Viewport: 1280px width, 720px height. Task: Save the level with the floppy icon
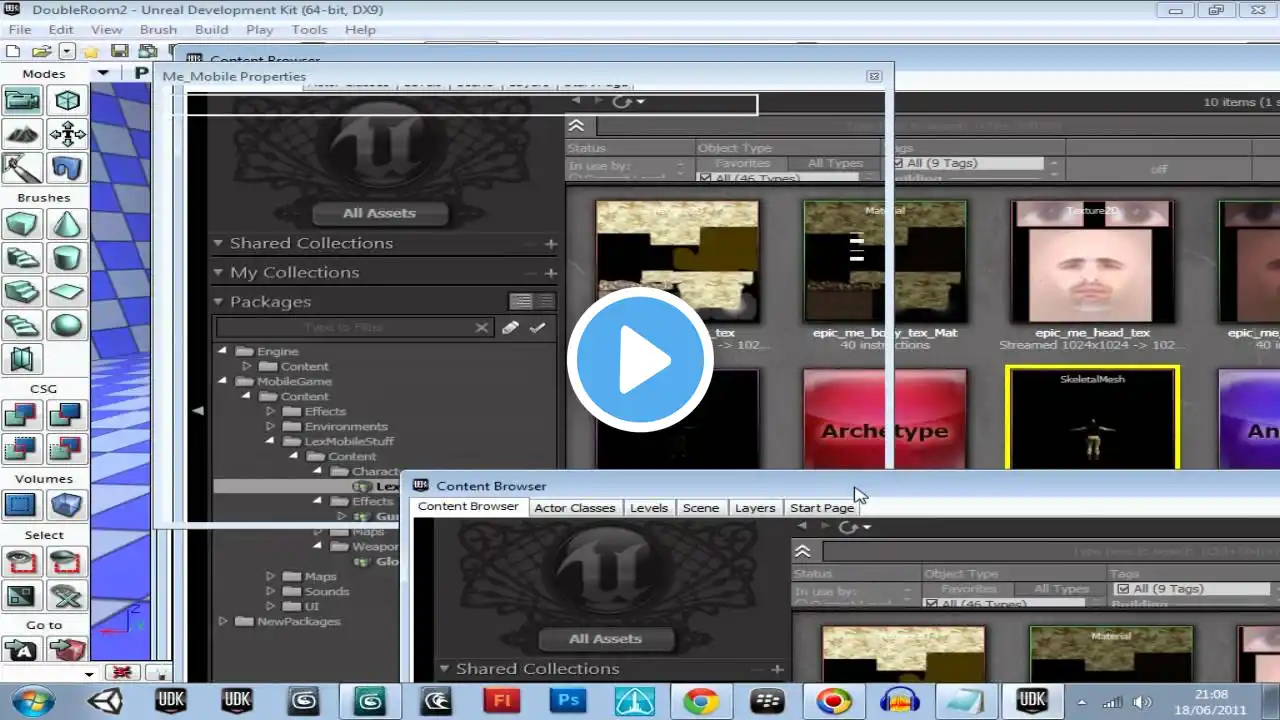119,51
